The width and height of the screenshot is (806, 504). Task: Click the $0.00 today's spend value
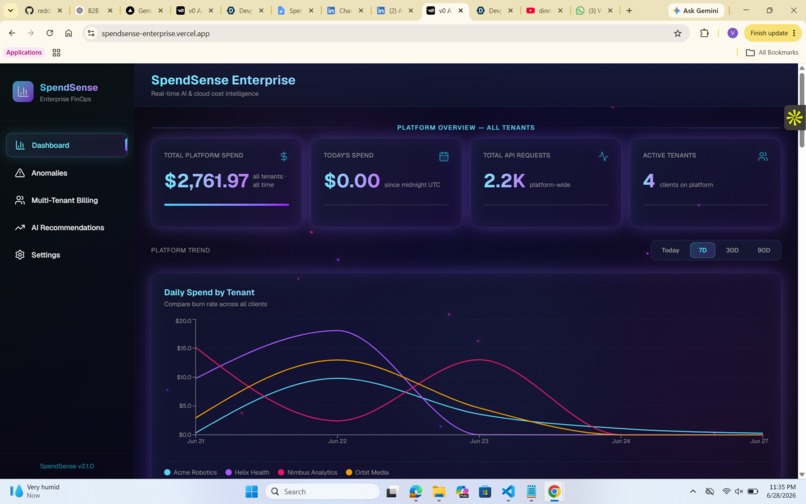352,181
